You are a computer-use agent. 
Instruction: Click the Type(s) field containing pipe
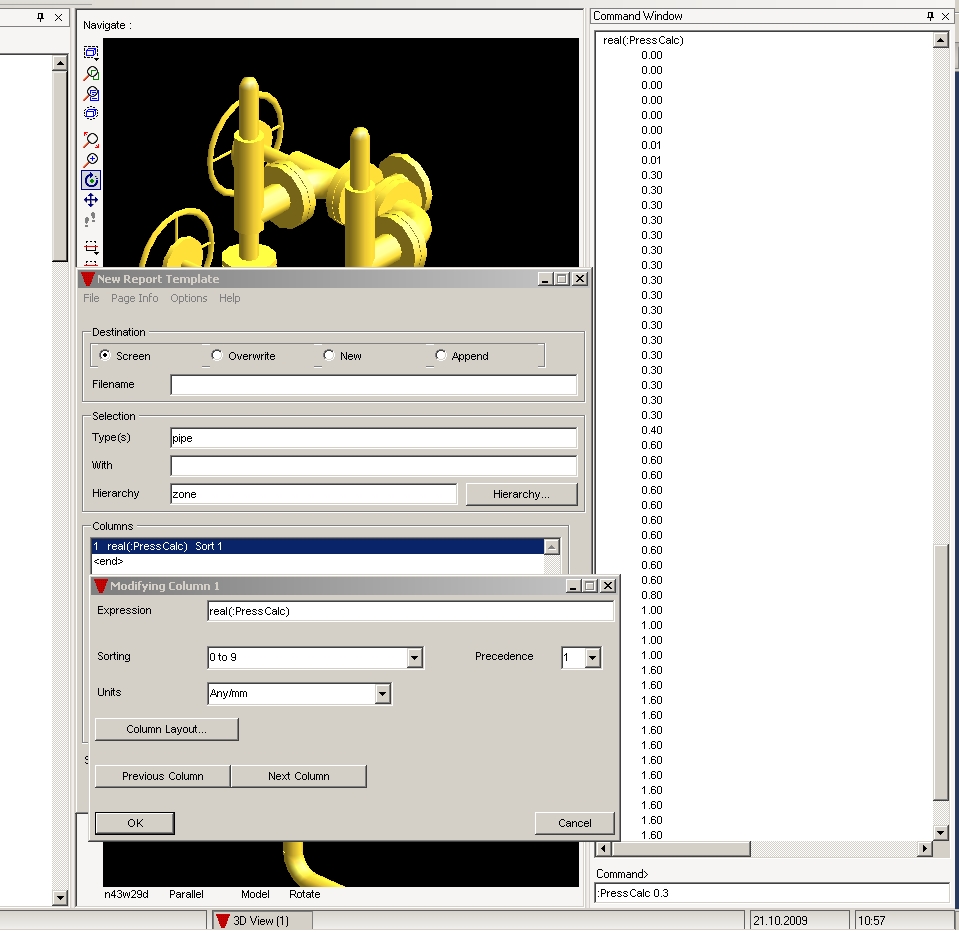374,438
